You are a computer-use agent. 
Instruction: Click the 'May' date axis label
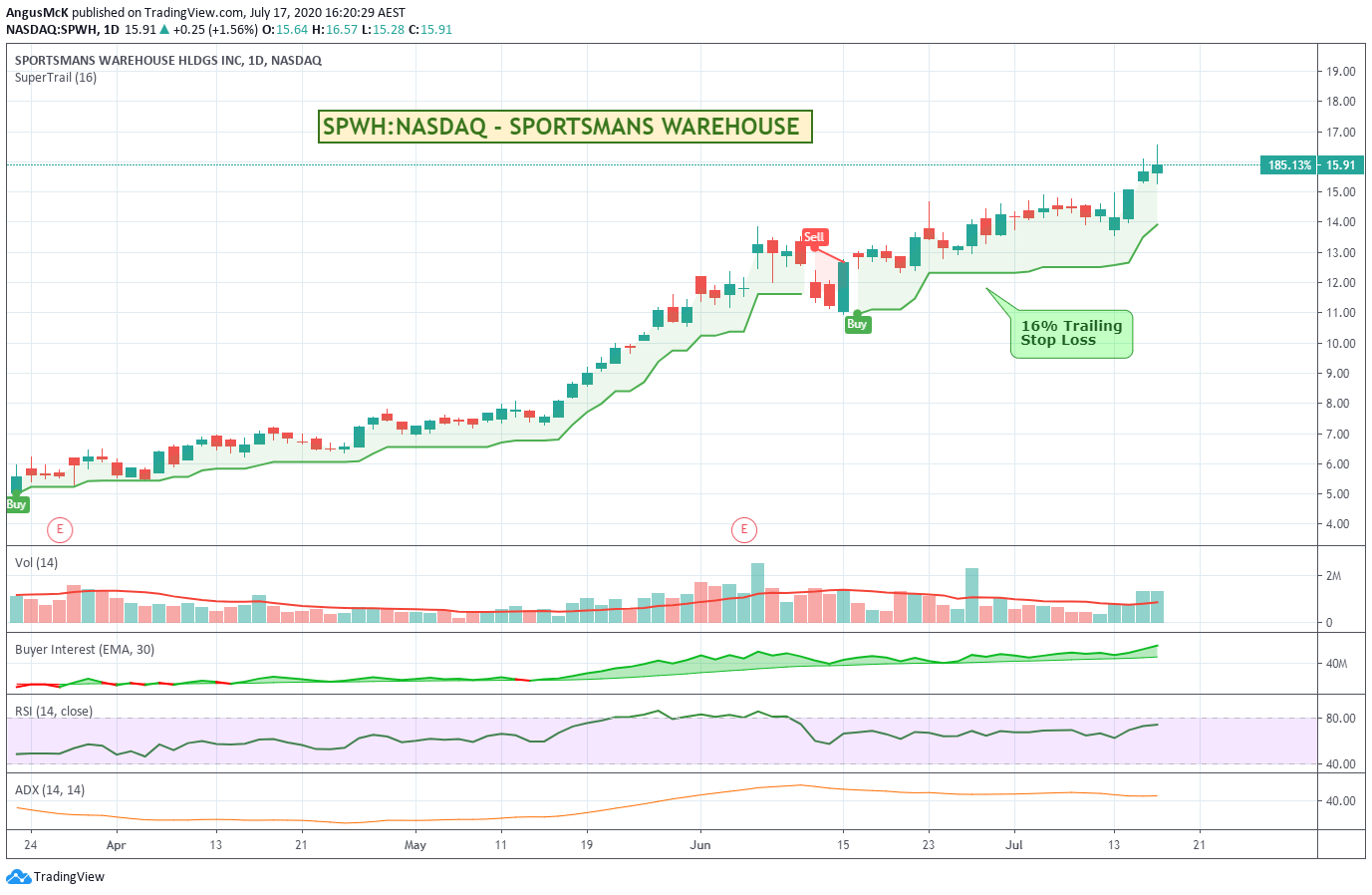[415, 845]
